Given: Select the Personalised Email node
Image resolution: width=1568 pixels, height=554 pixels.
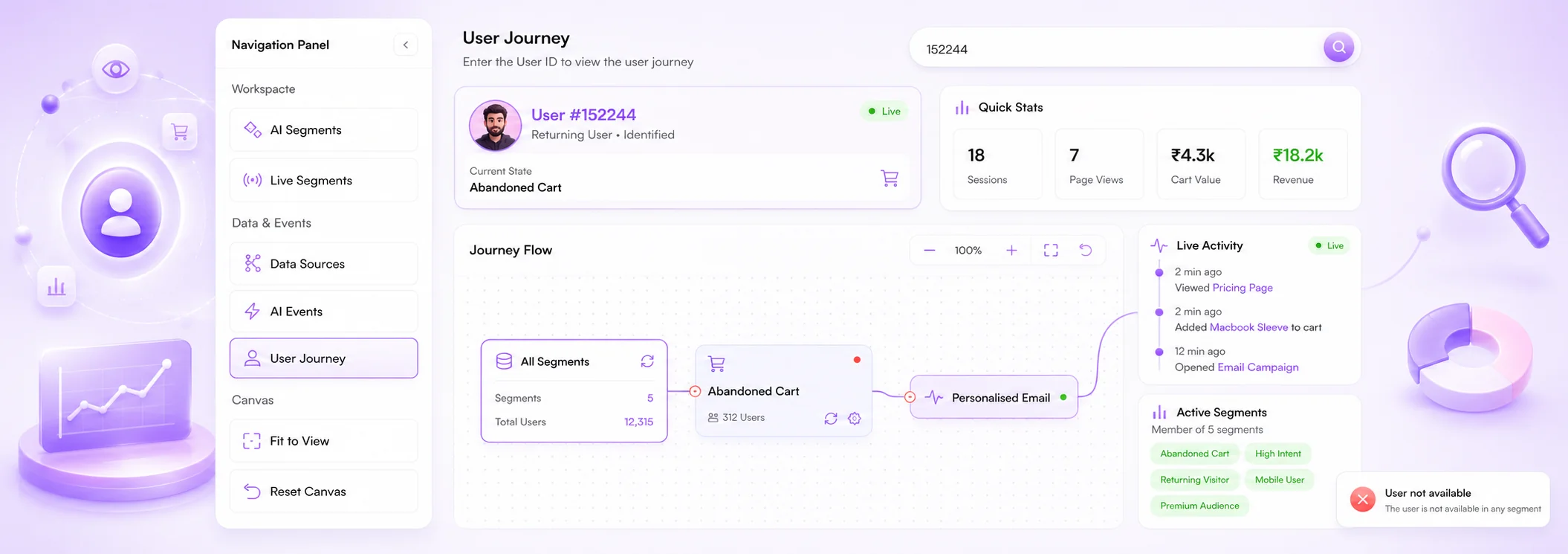Looking at the screenshot, I should click(994, 398).
